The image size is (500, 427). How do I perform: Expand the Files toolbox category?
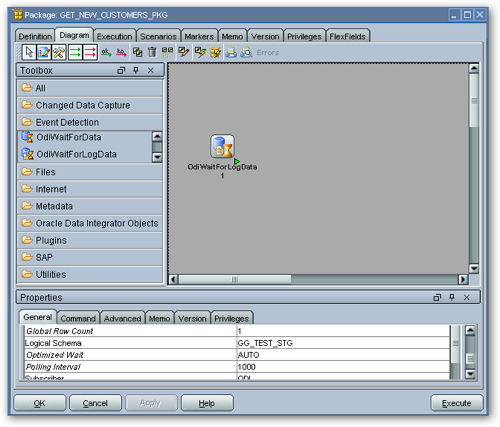[x=90, y=172]
